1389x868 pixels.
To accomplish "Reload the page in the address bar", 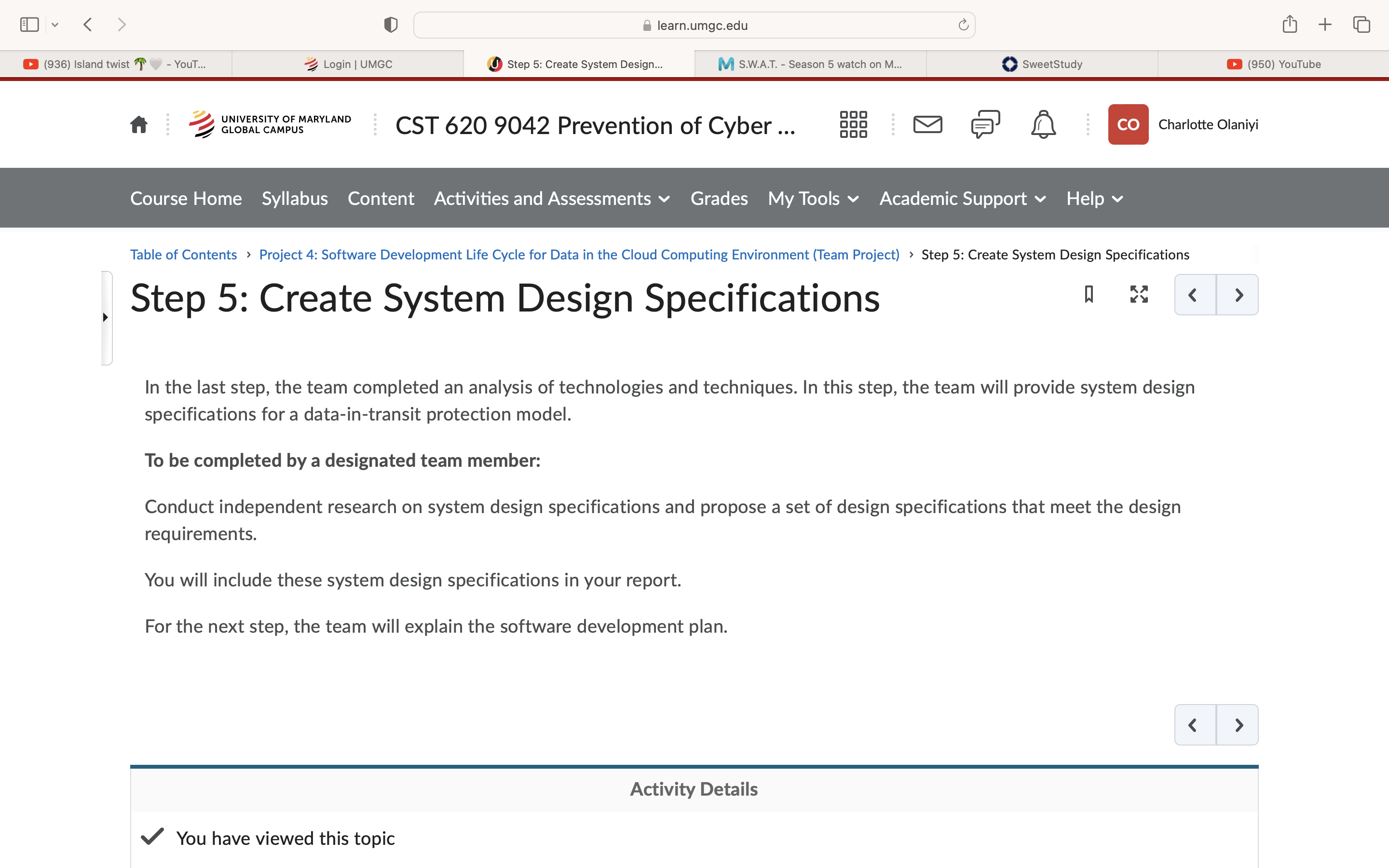I will (963, 25).
